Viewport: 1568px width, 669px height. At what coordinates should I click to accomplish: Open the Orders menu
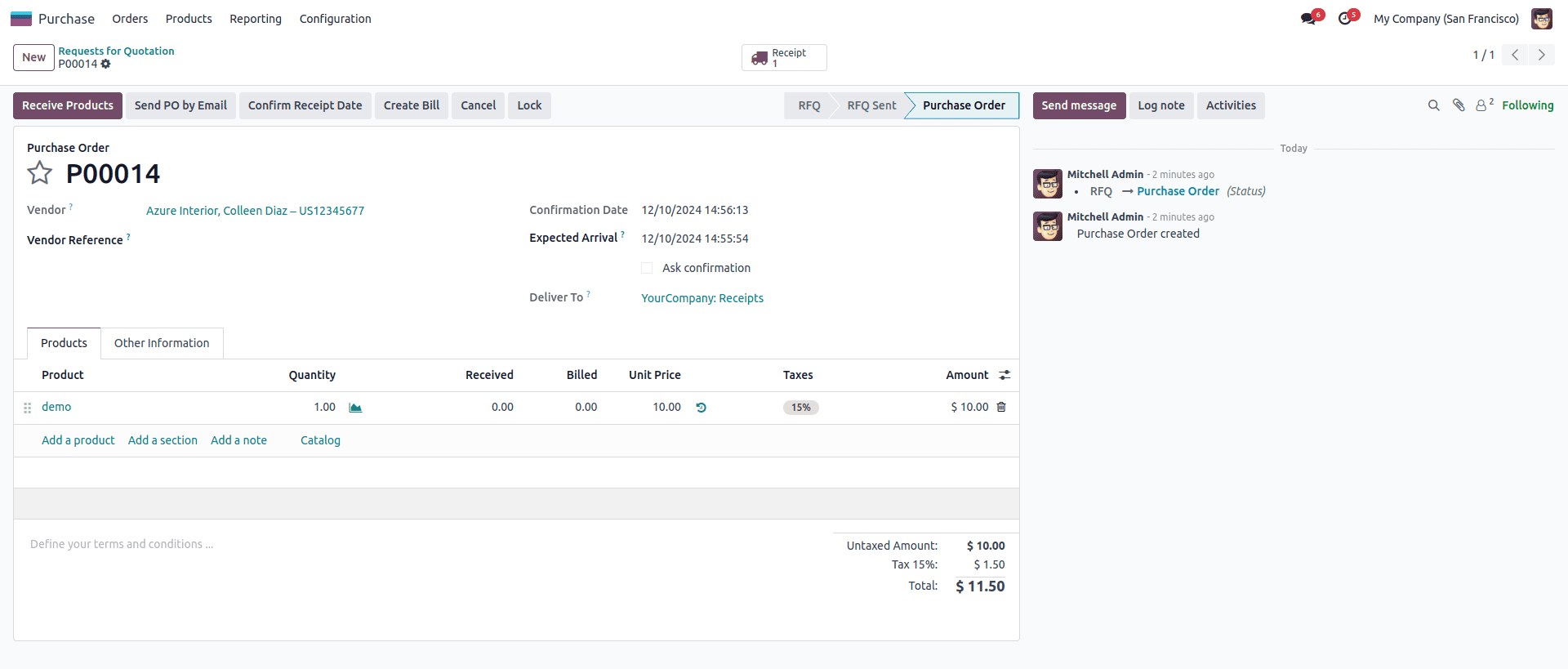130,19
